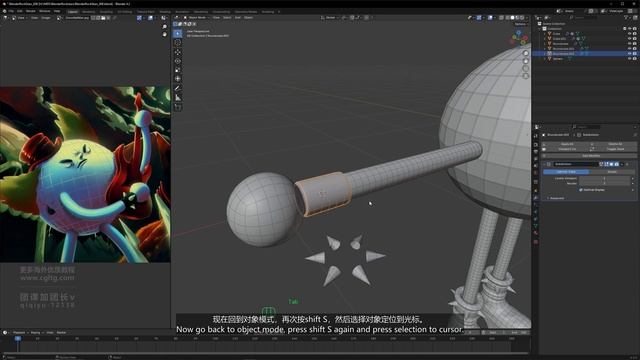Switch perspective/orthographic view button in viewport
The width and height of the screenshot is (640, 360).
(526, 76)
